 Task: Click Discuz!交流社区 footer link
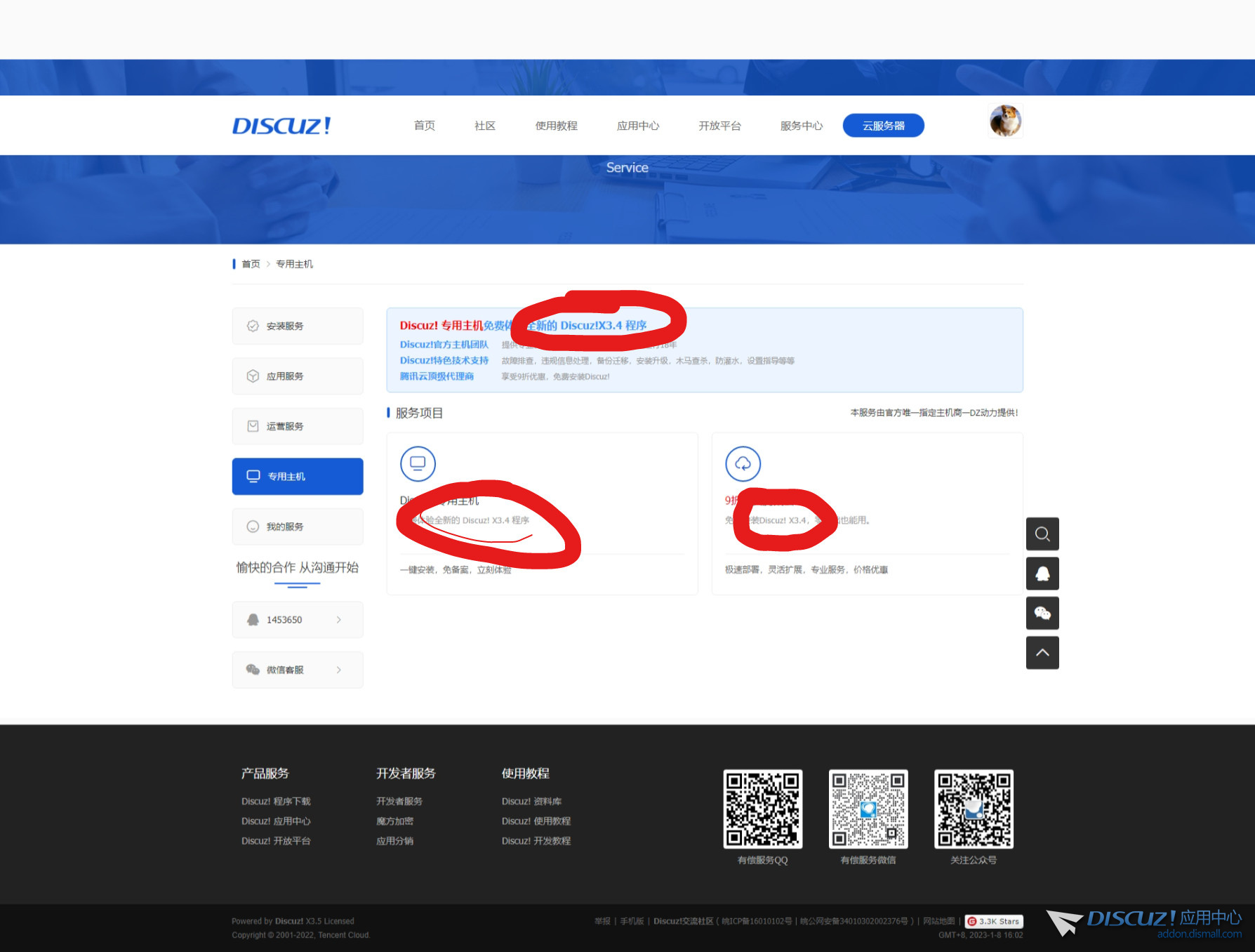[683, 921]
